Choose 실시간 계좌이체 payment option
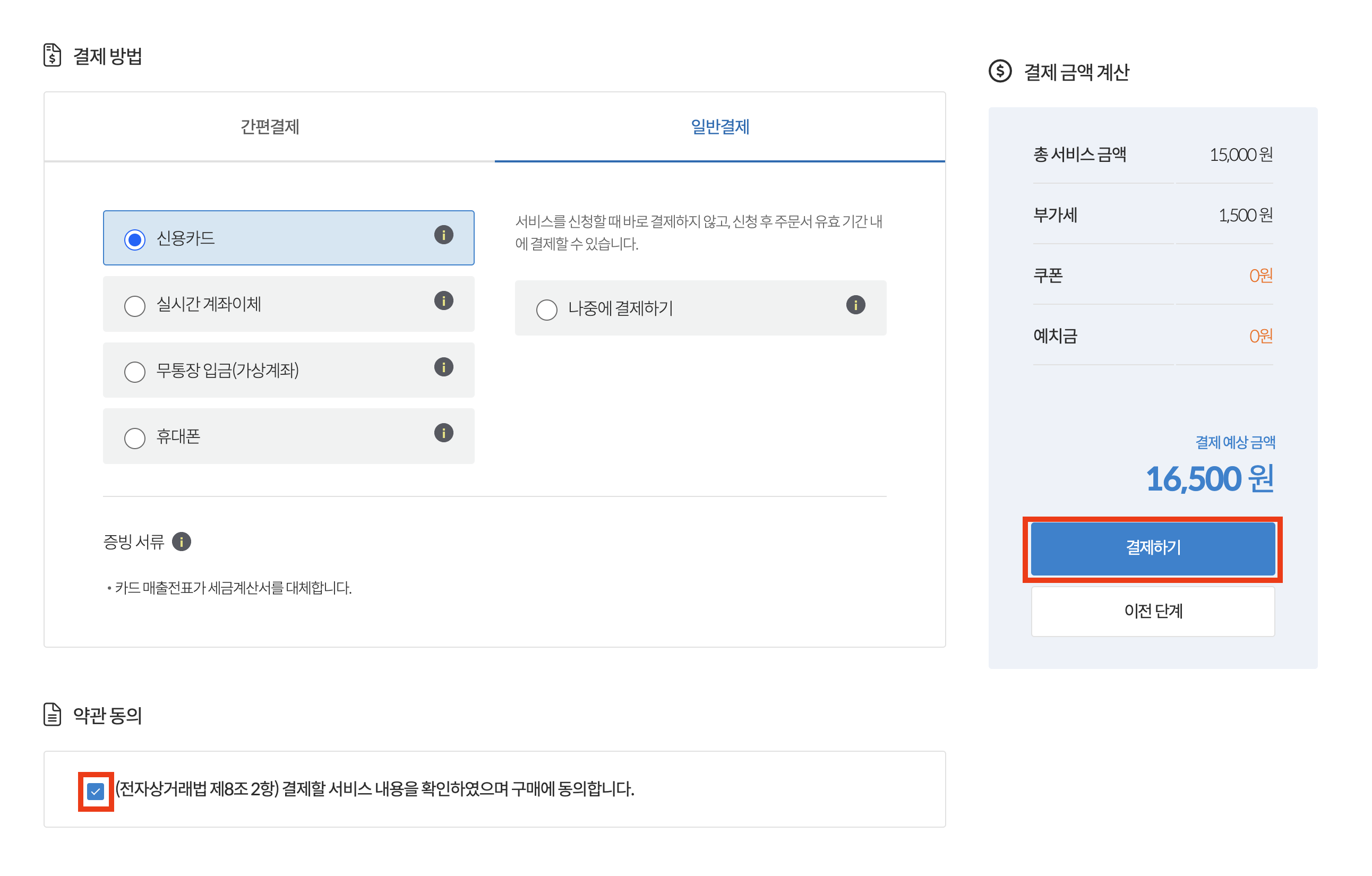This screenshot has height=876, width=1372. [x=135, y=306]
